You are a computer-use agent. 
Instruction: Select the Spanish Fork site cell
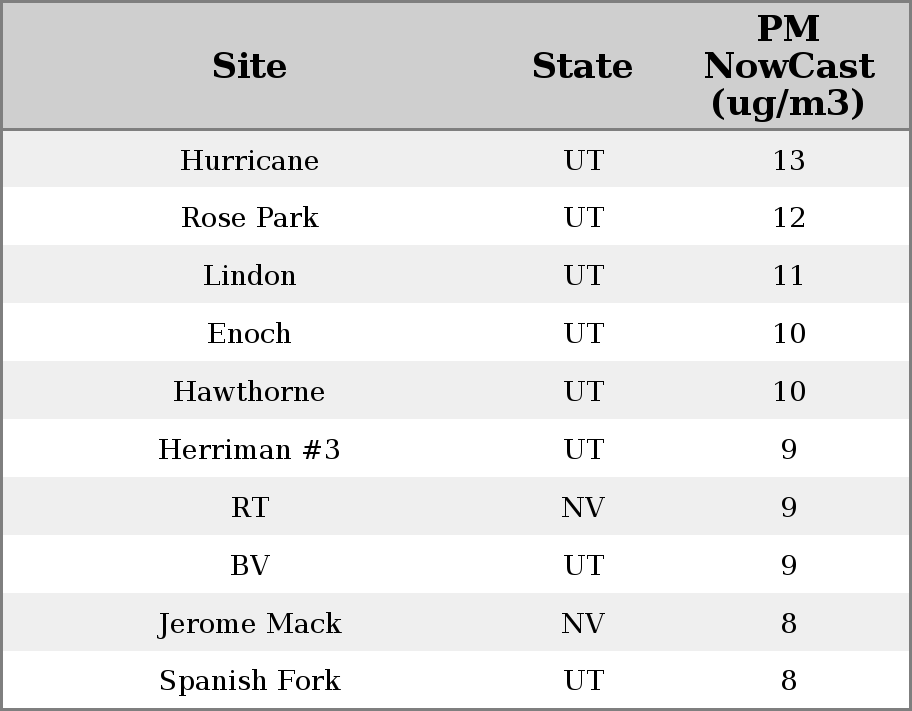[249, 681]
